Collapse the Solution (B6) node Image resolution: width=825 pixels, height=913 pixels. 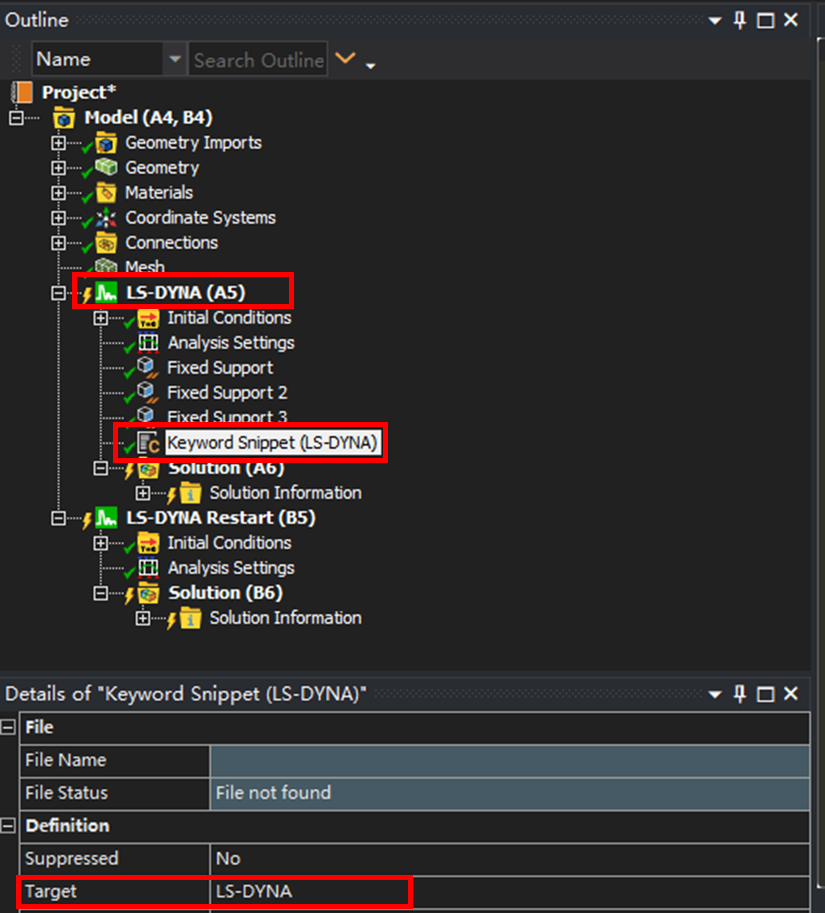point(101,593)
